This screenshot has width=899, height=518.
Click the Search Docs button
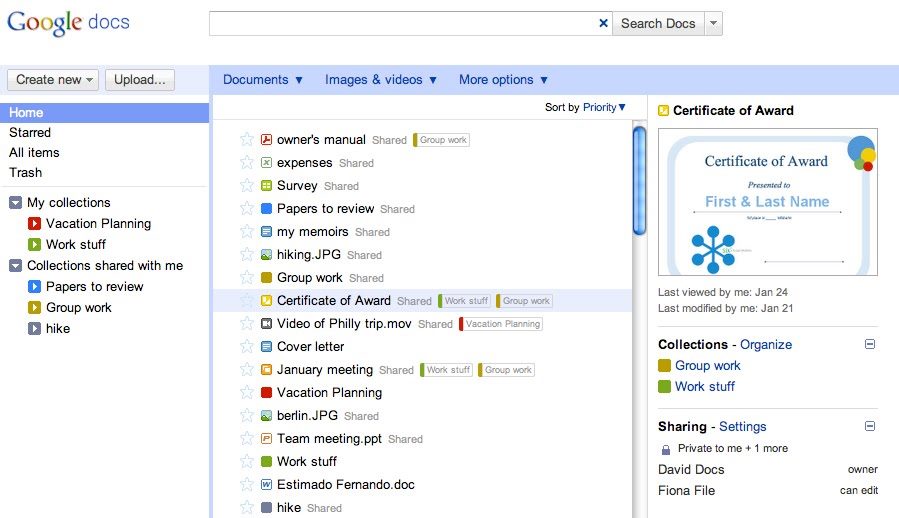[658, 24]
